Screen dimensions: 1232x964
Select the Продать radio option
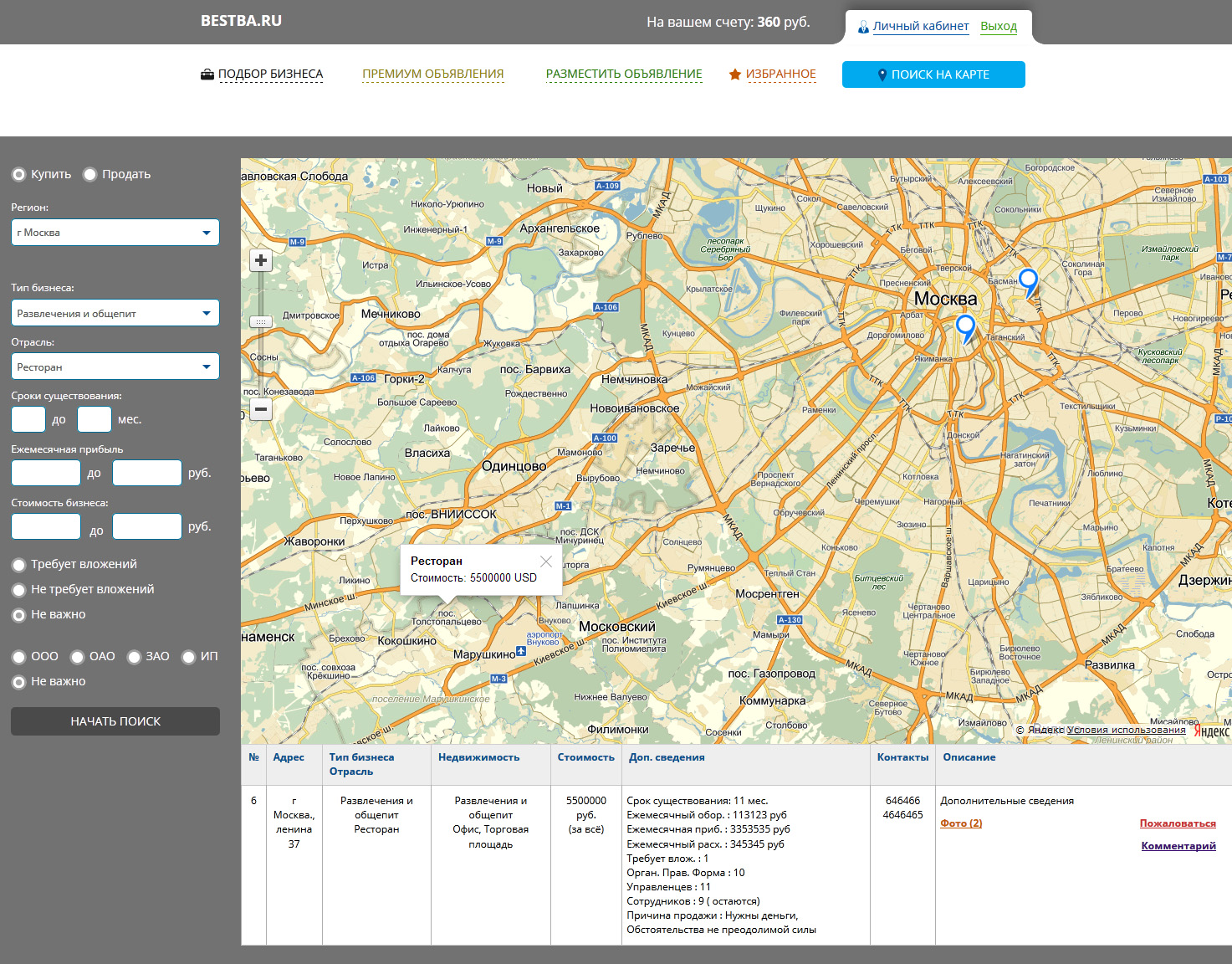coord(89,175)
